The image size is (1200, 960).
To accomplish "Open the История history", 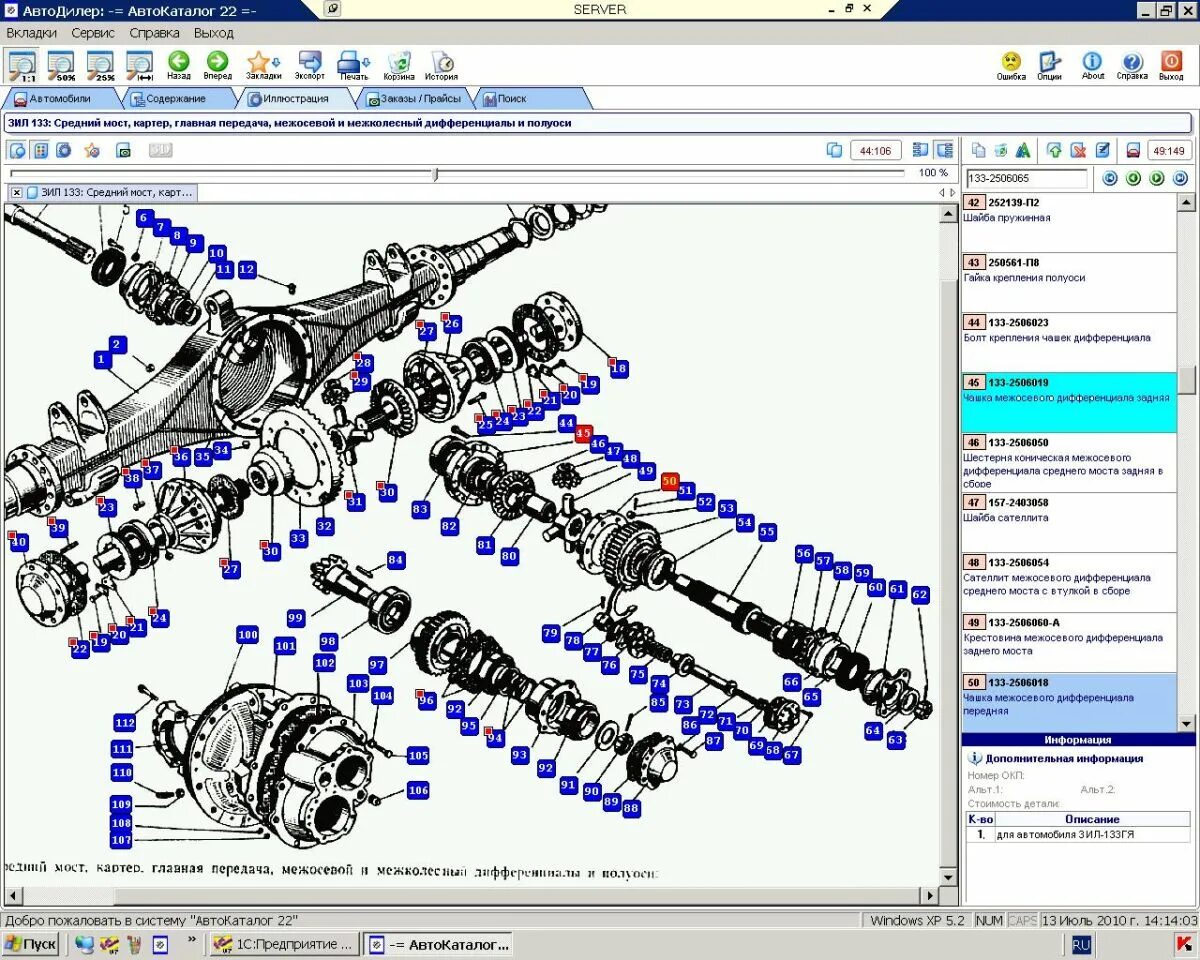I will (x=441, y=65).
